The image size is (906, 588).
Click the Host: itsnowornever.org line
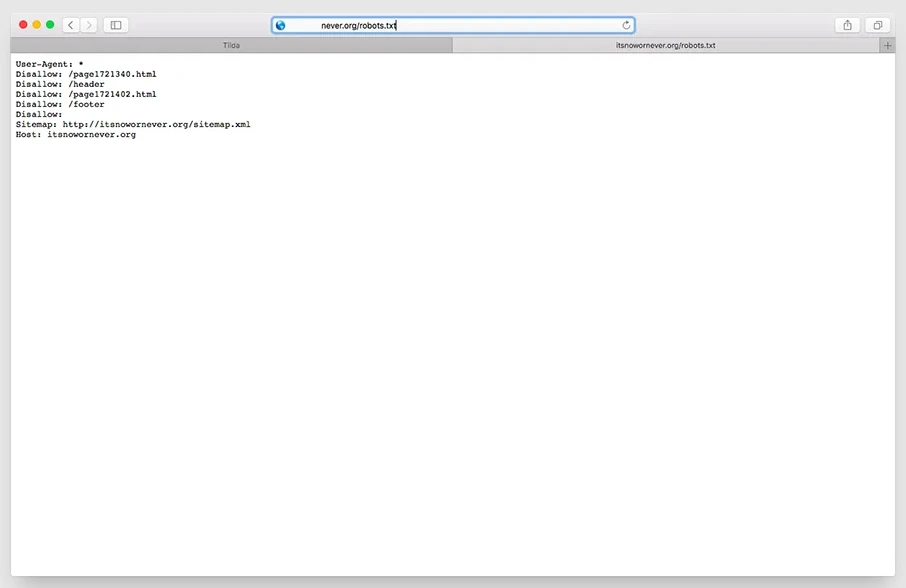pyautogui.click(x=75, y=134)
